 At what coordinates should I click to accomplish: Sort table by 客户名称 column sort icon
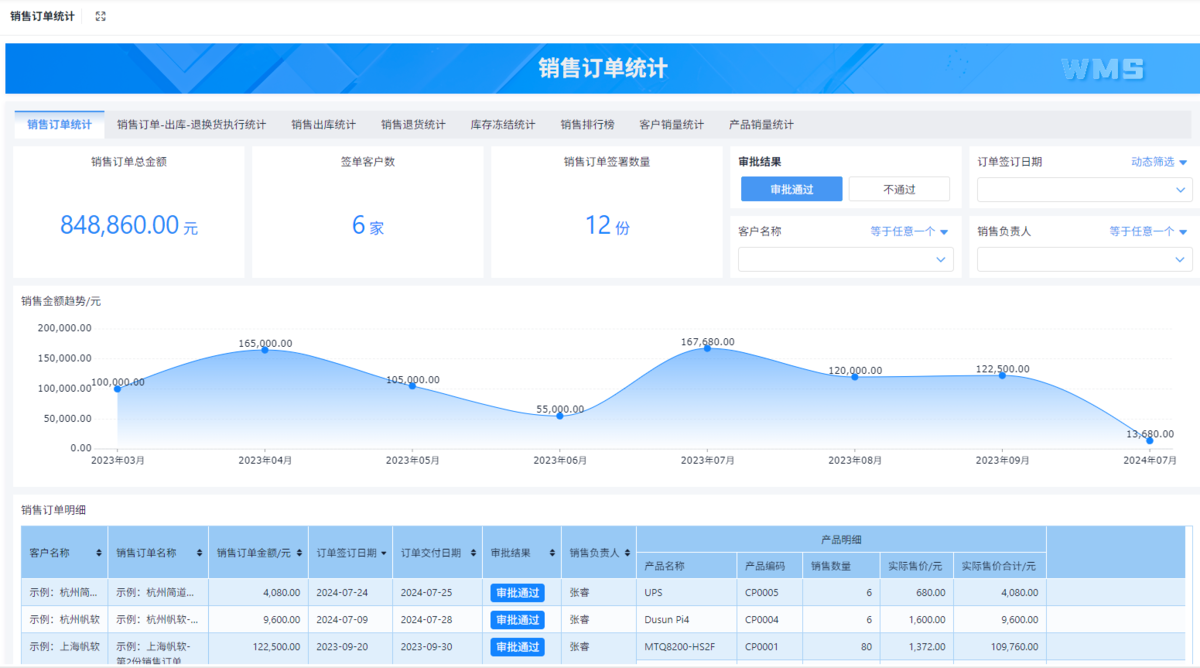[x=98, y=553]
